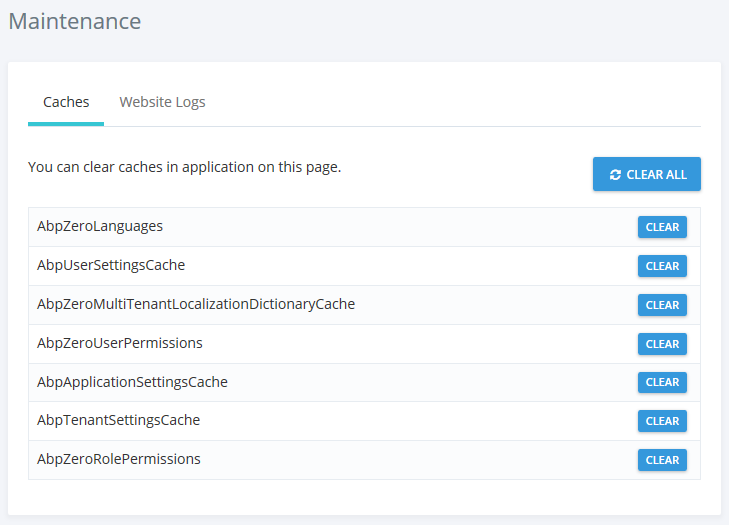729x525 pixels.
Task: Clear the AbpZeroRolePermissions cache
Action: [662, 460]
